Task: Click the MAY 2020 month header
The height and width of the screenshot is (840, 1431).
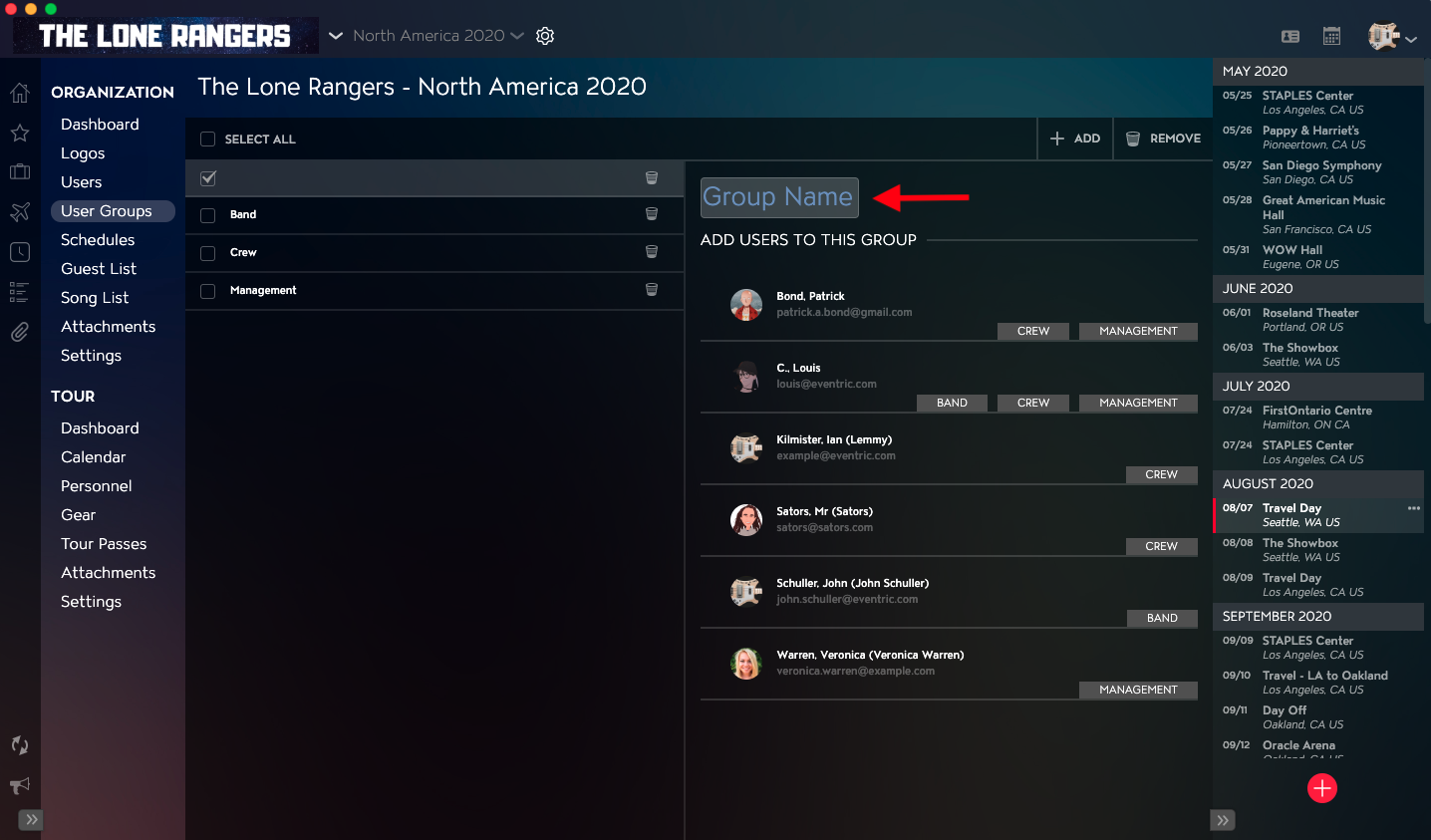Action: [1317, 71]
